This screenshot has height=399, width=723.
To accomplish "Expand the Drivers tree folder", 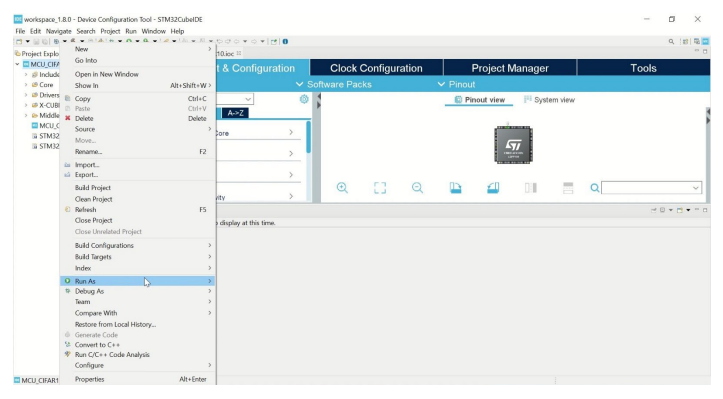I will pos(26,95).
